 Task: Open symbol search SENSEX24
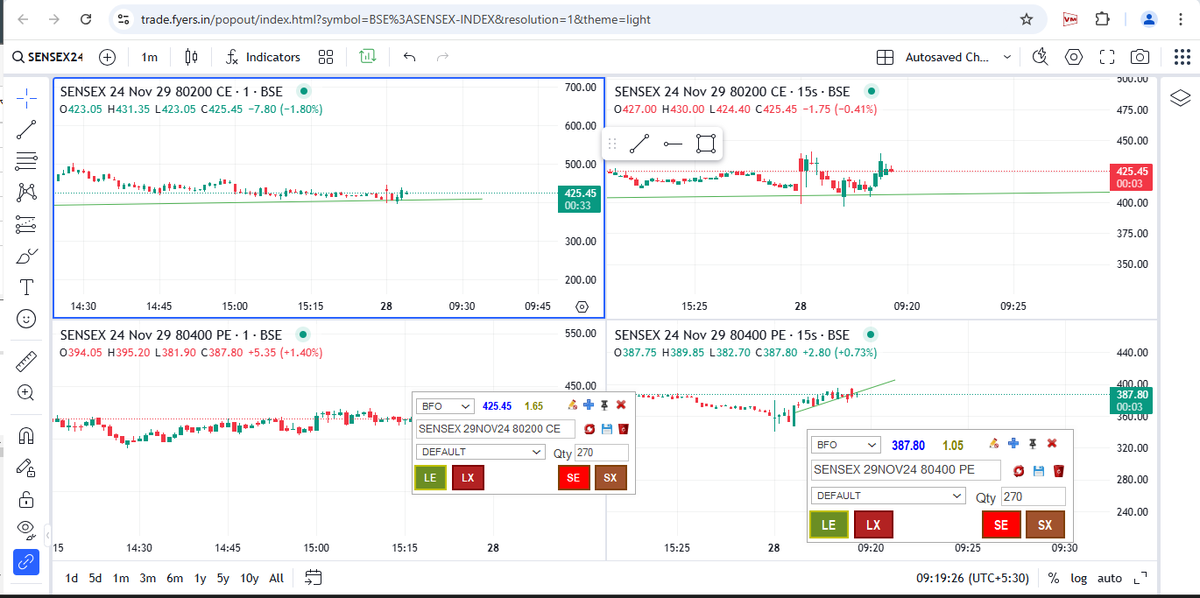(x=48, y=57)
